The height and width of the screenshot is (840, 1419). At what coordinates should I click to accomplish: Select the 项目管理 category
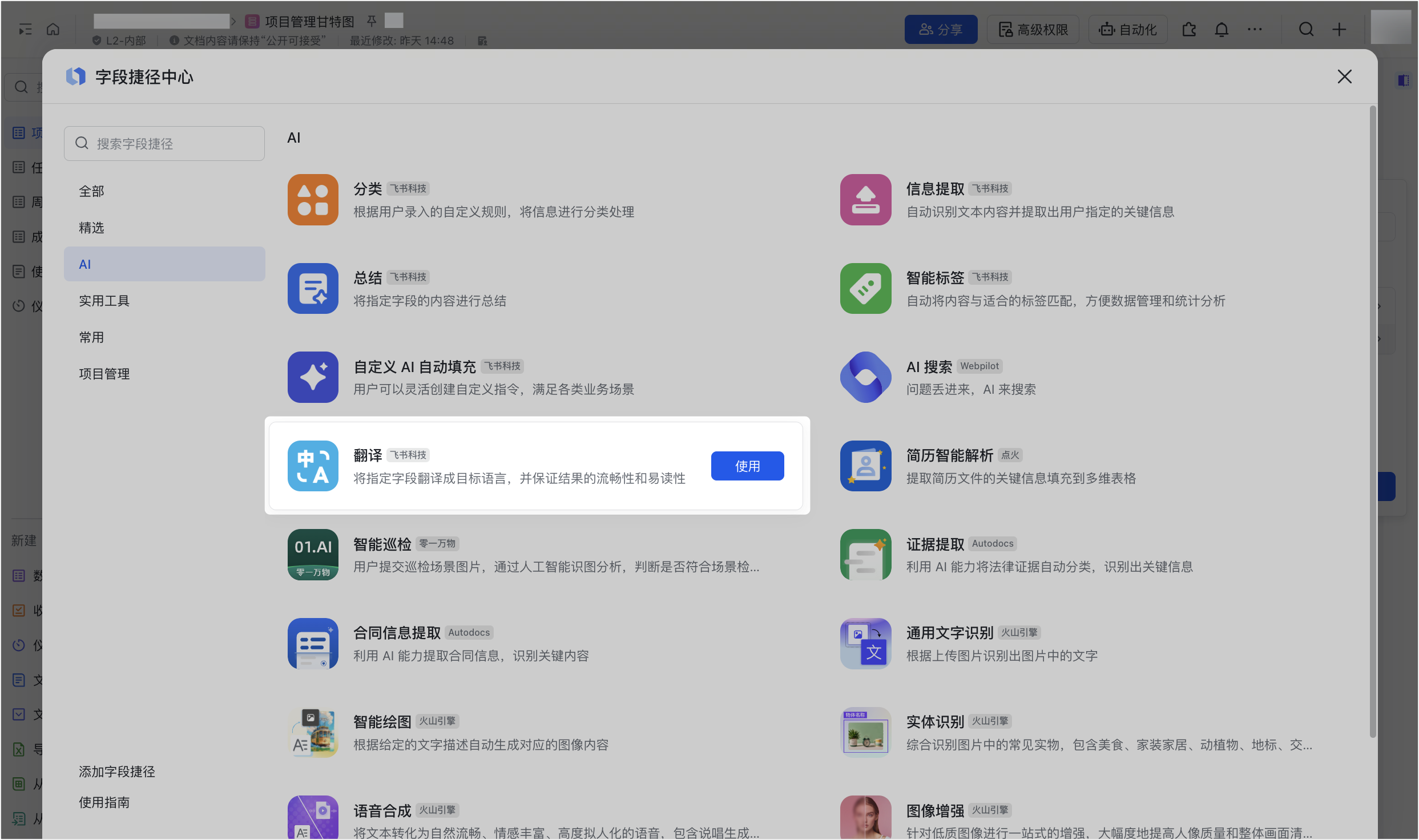point(104,374)
